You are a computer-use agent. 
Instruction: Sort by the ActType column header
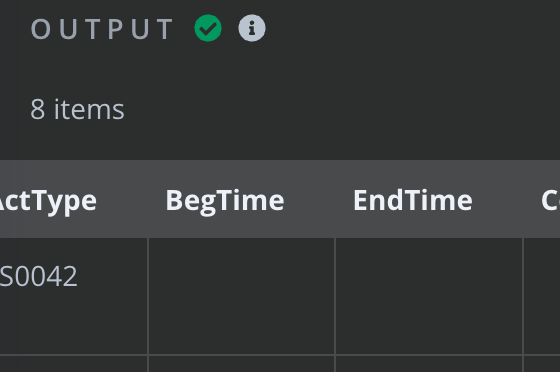(x=48, y=201)
